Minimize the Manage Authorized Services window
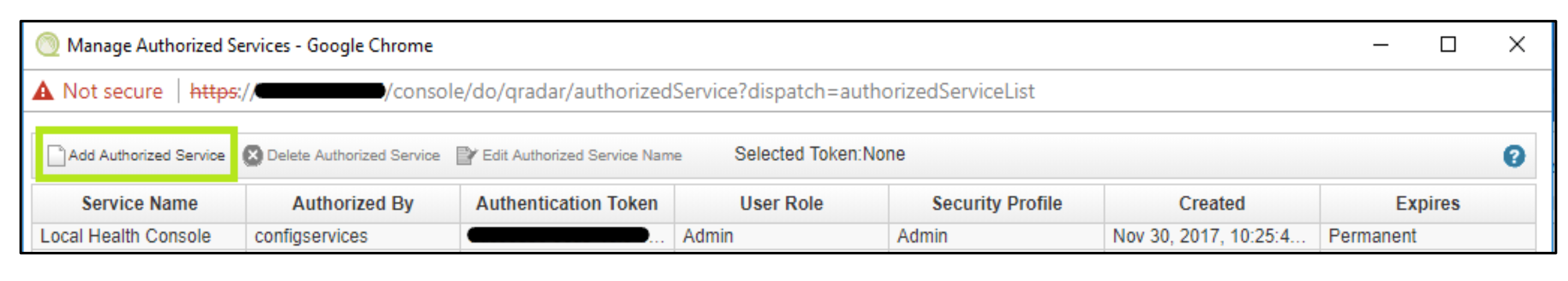The width and height of the screenshot is (1568, 281). click(x=1380, y=45)
